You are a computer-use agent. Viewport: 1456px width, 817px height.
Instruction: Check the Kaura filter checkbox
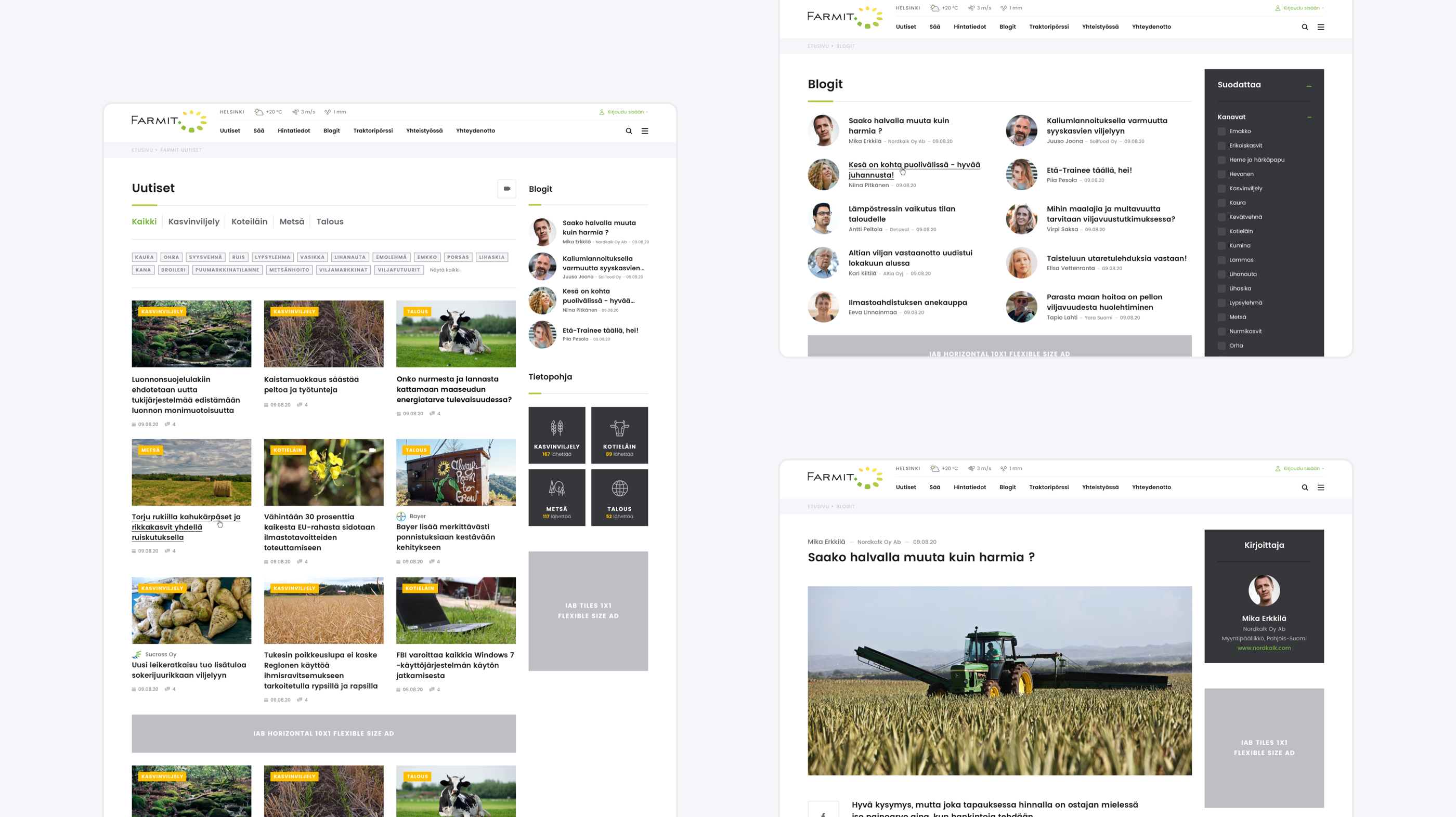coord(1221,203)
